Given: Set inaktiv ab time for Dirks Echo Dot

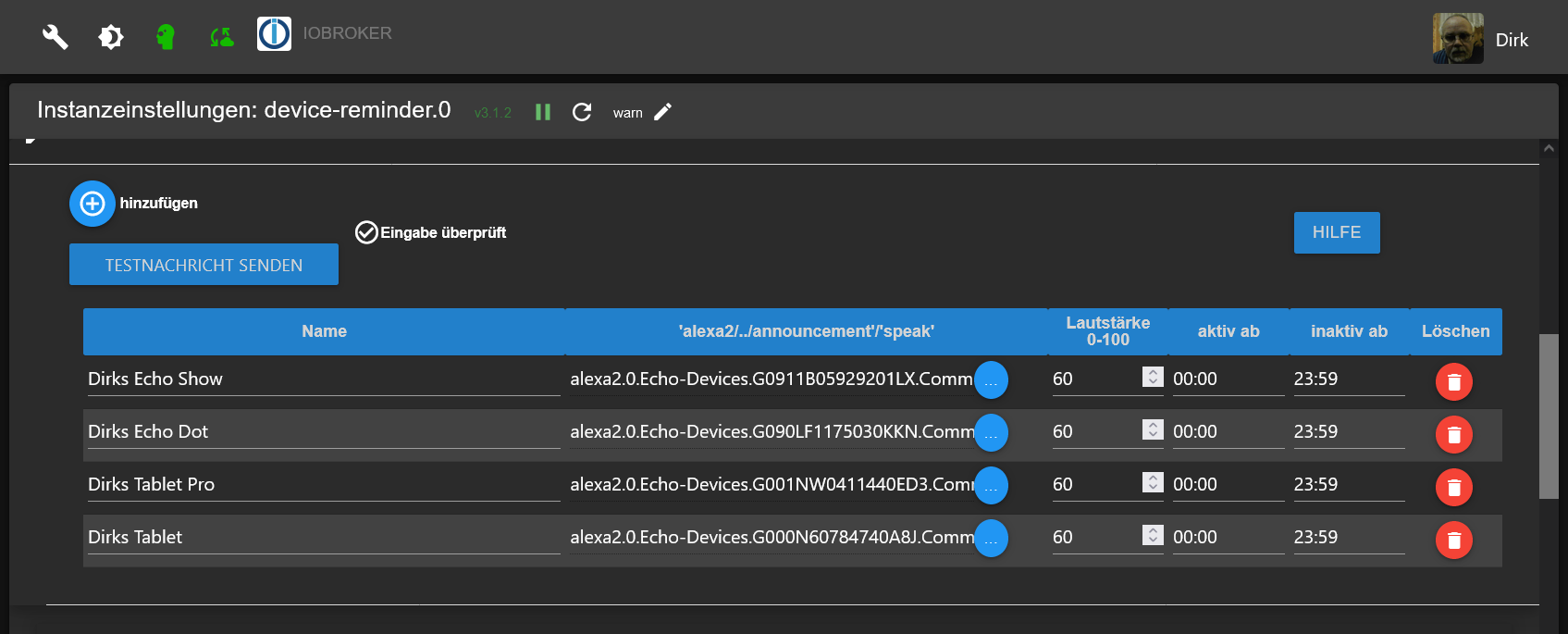Looking at the screenshot, I should [1349, 431].
